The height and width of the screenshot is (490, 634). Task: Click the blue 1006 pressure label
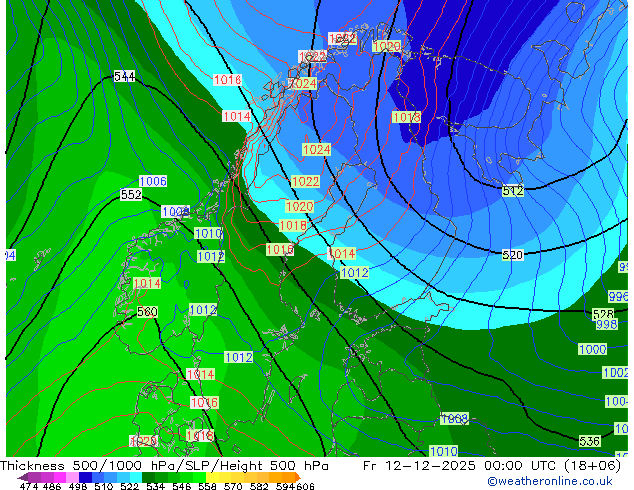153,181
